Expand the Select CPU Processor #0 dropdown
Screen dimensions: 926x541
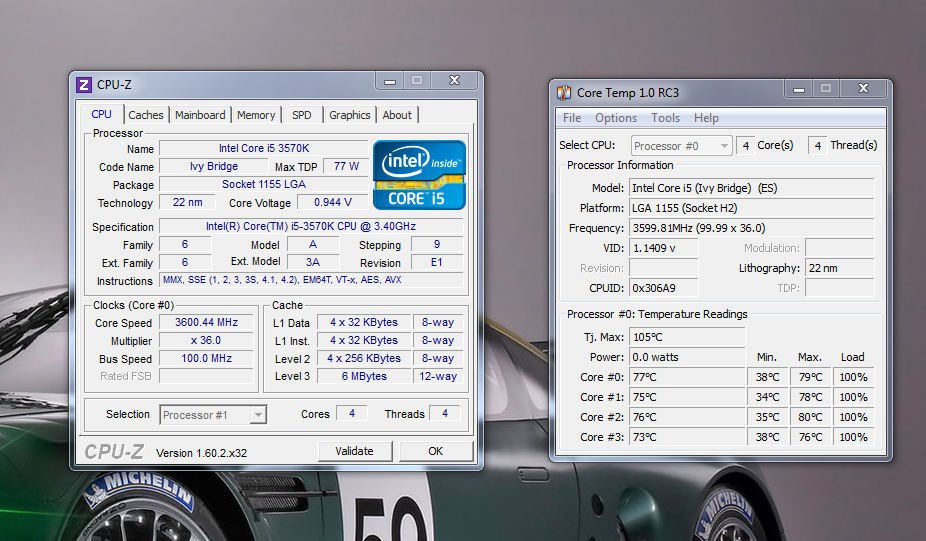coord(724,146)
